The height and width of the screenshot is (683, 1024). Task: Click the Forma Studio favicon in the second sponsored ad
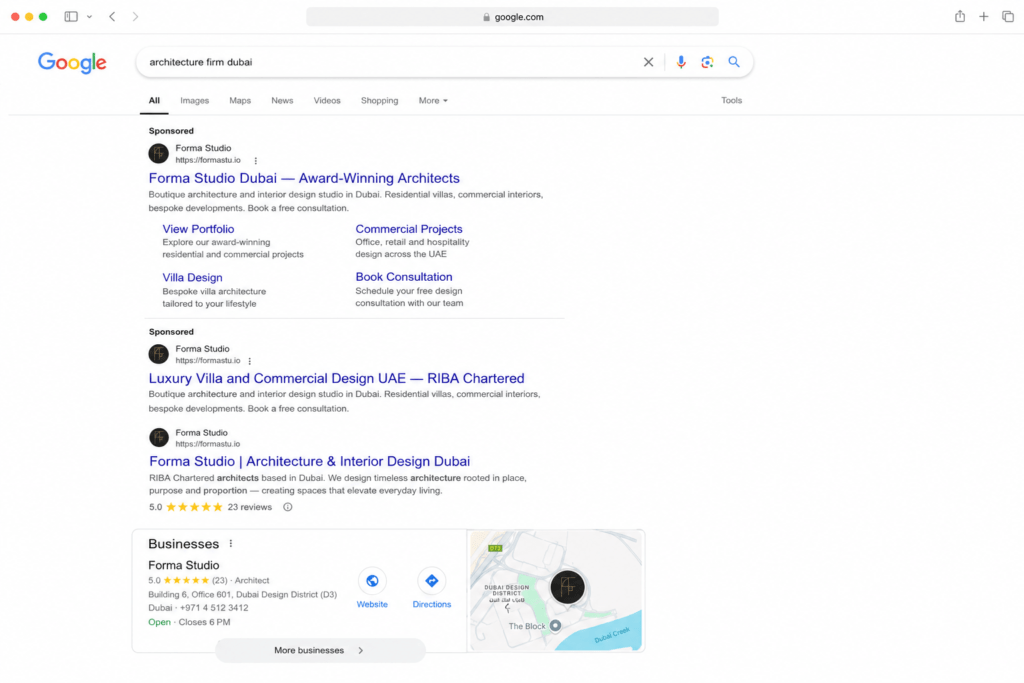pyautogui.click(x=159, y=354)
